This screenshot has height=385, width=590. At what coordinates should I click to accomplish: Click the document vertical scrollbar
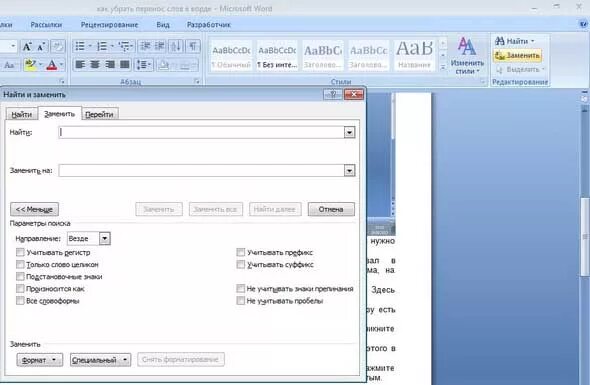pos(584,237)
